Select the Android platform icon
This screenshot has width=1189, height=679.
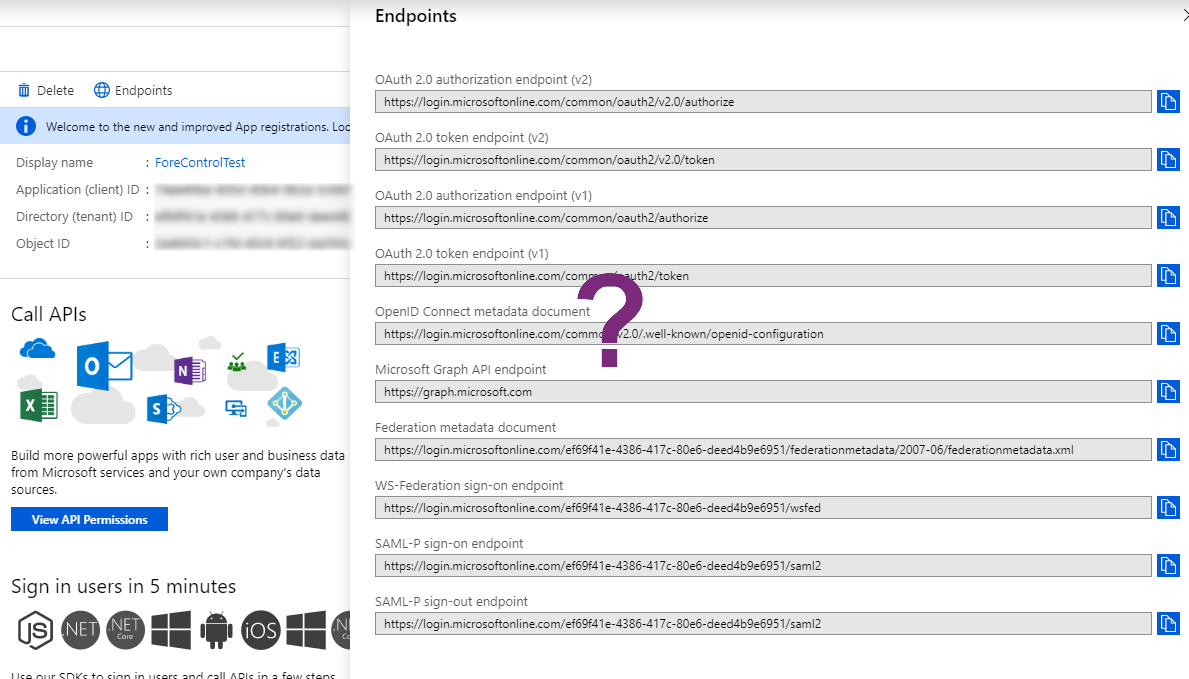[x=217, y=630]
